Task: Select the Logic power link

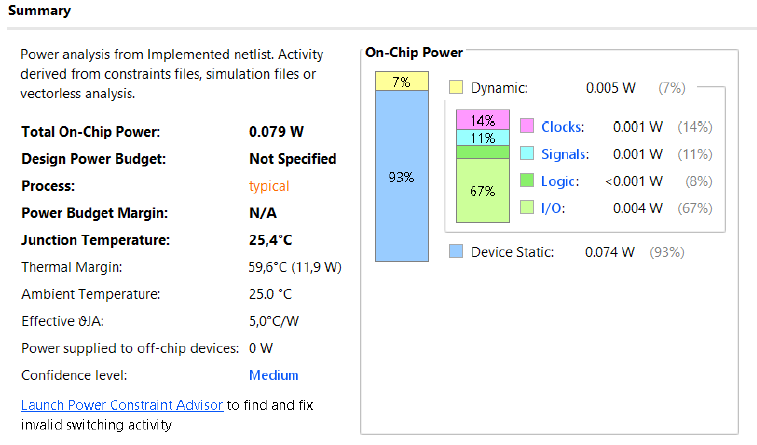Action: click(560, 181)
